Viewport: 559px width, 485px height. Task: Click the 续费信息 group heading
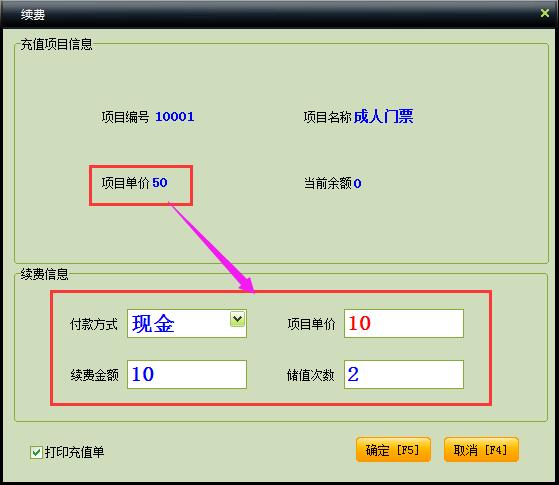pos(44,274)
